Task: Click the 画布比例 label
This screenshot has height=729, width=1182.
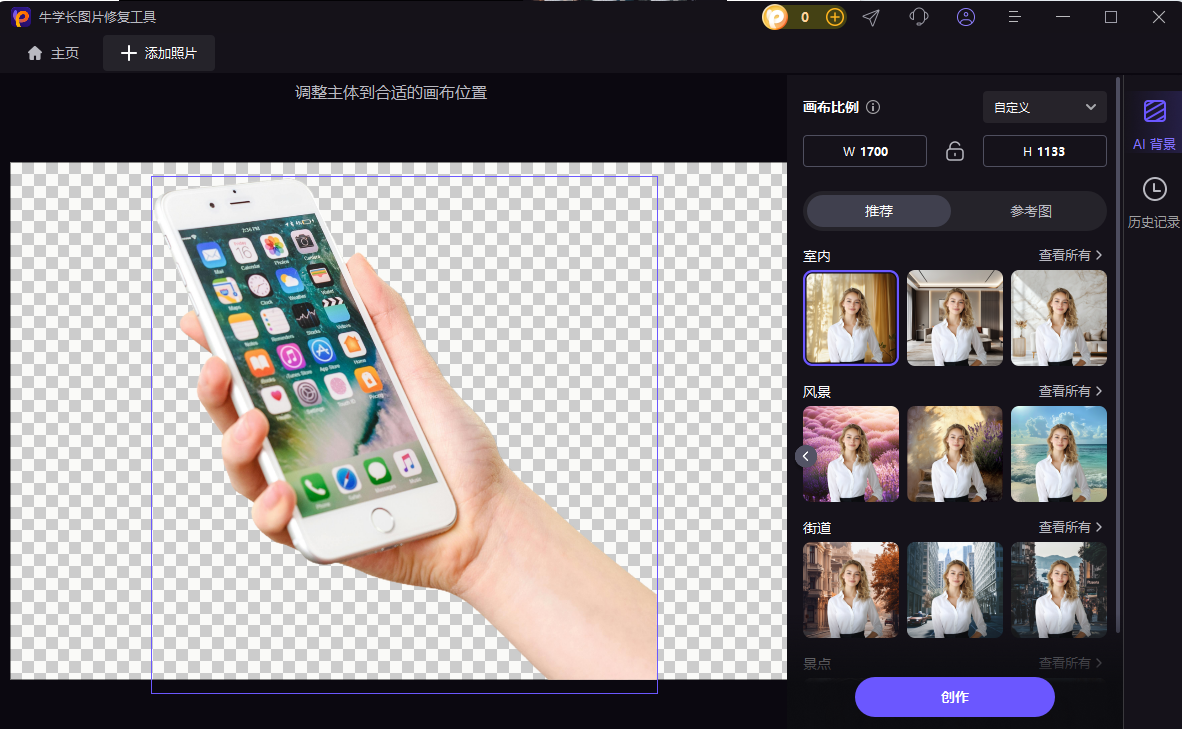Action: point(831,107)
